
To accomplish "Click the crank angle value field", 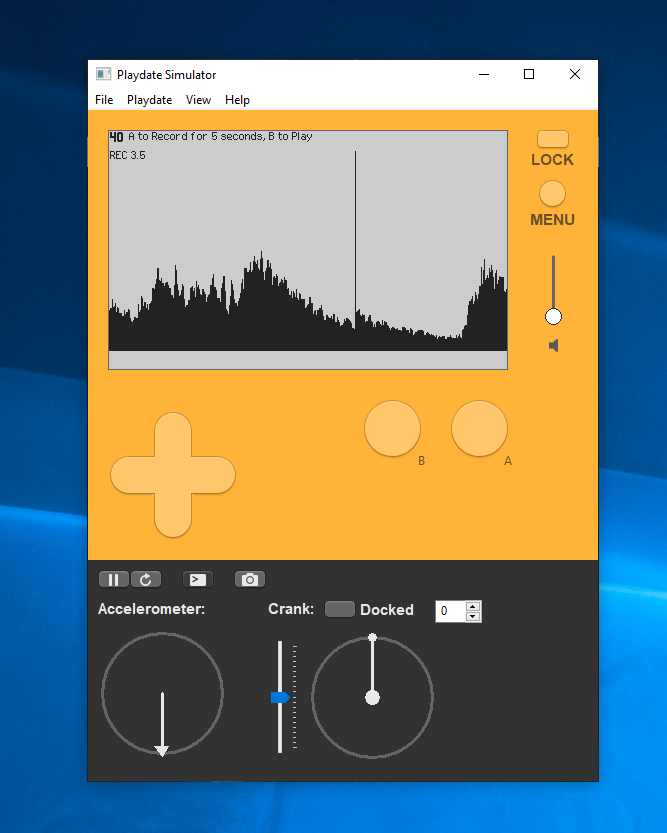I will click(x=450, y=611).
